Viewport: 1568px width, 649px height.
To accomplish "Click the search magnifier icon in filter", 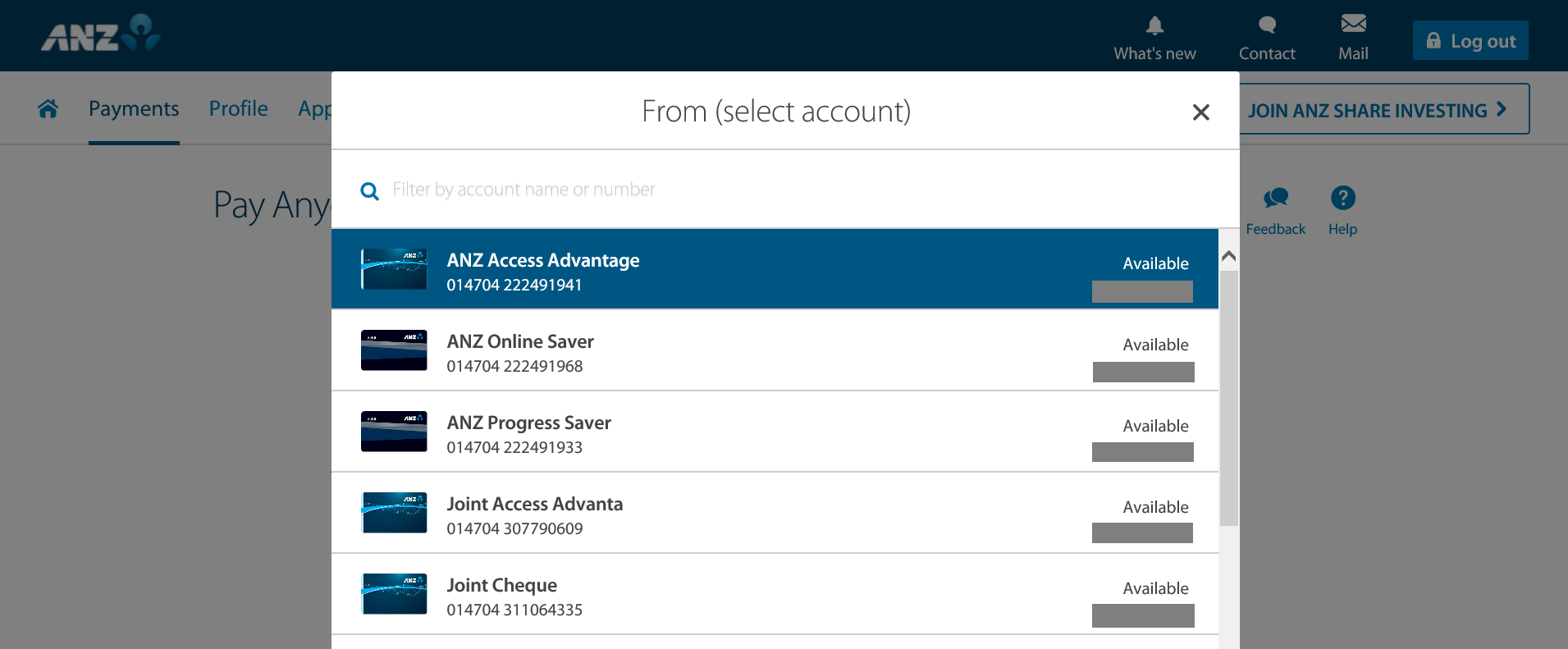I will point(370,191).
